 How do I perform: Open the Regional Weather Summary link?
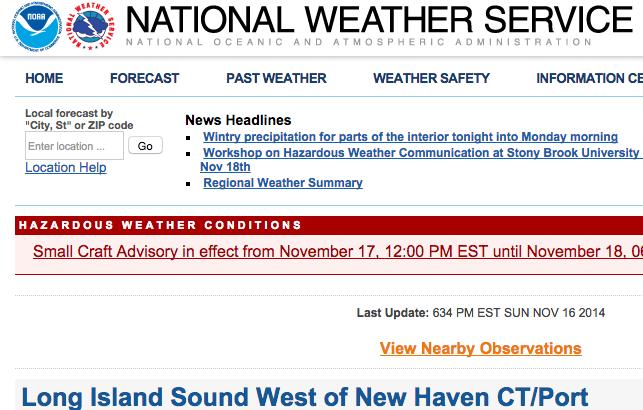pyautogui.click(x=283, y=183)
